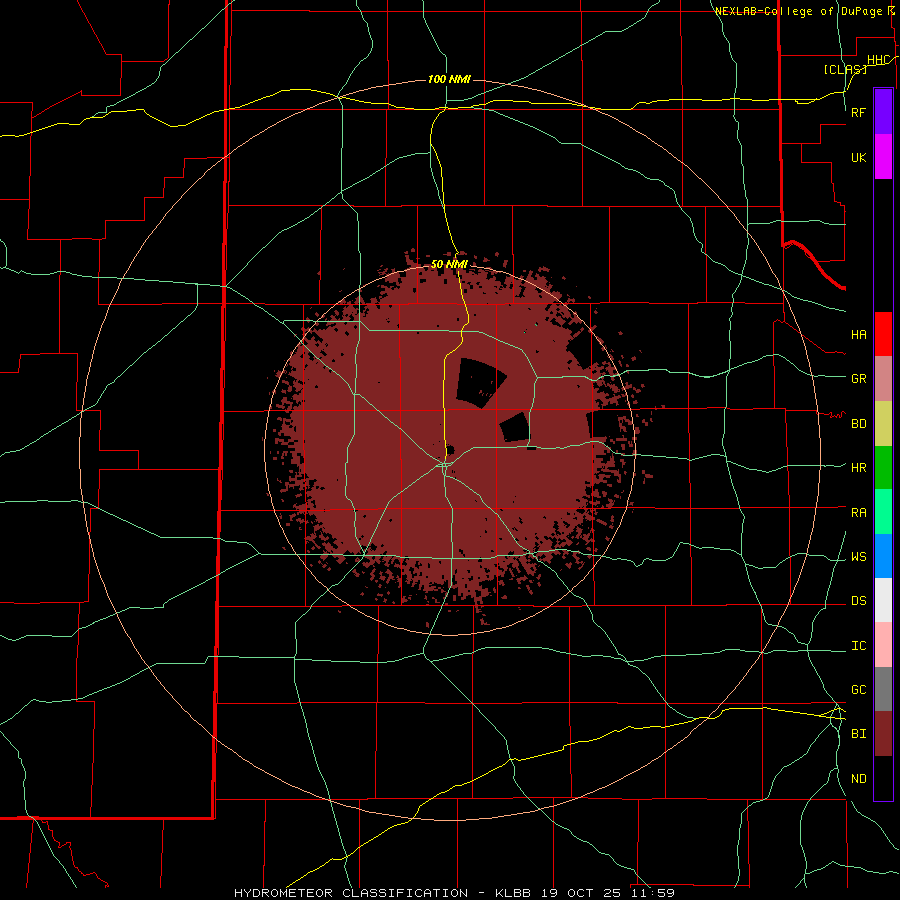Click the RF purple legend swatch
The image size is (900, 900).
pyautogui.click(x=883, y=112)
